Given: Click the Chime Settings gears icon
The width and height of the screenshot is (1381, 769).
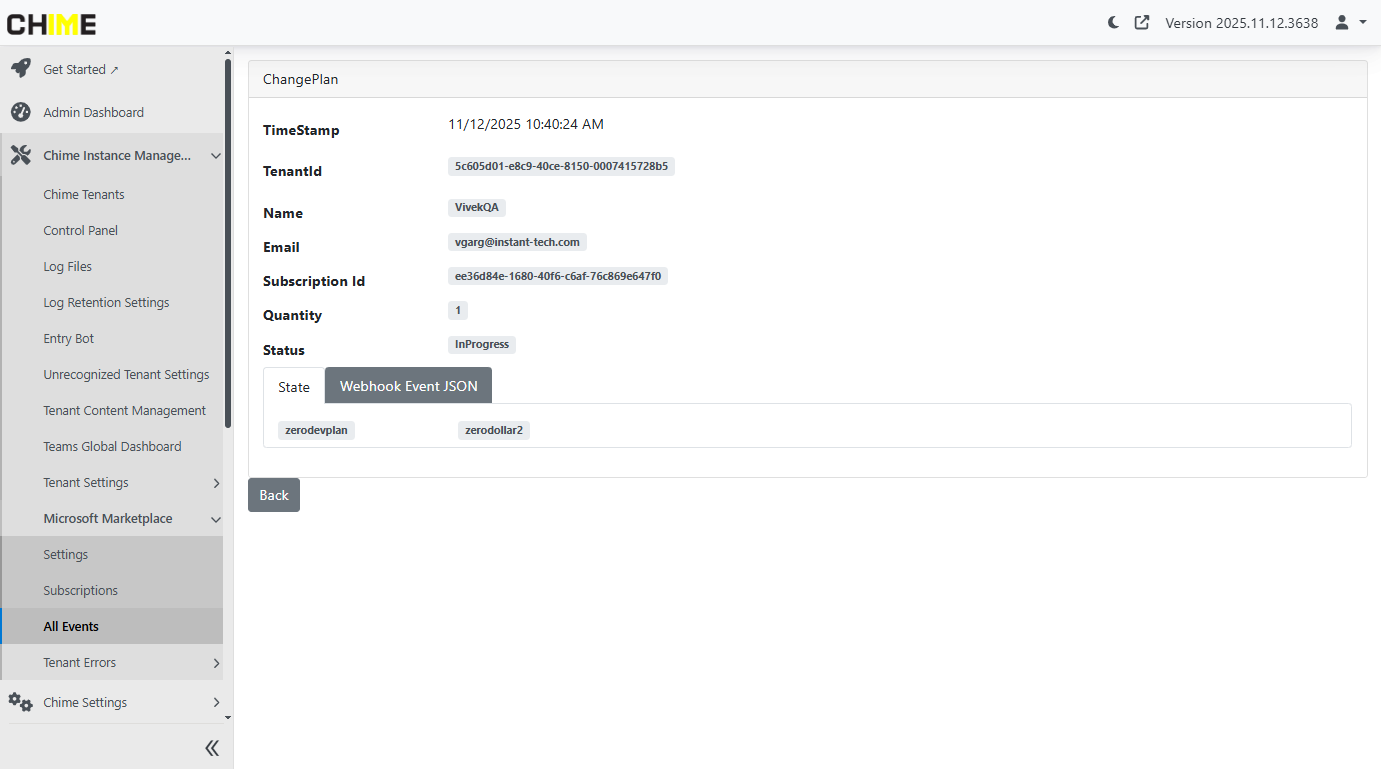Looking at the screenshot, I should click(x=20, y=702).
